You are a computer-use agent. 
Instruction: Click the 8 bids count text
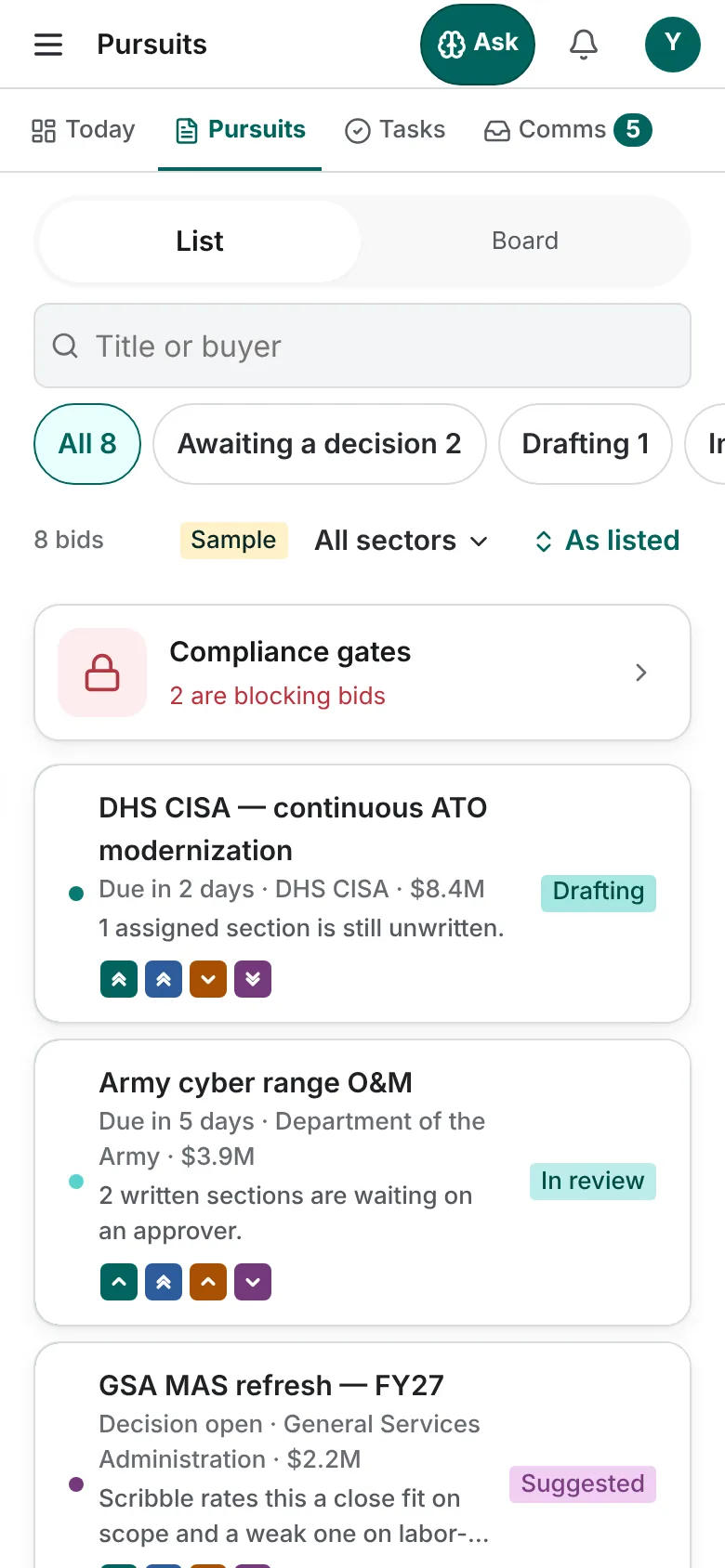(x=69, y=541)
